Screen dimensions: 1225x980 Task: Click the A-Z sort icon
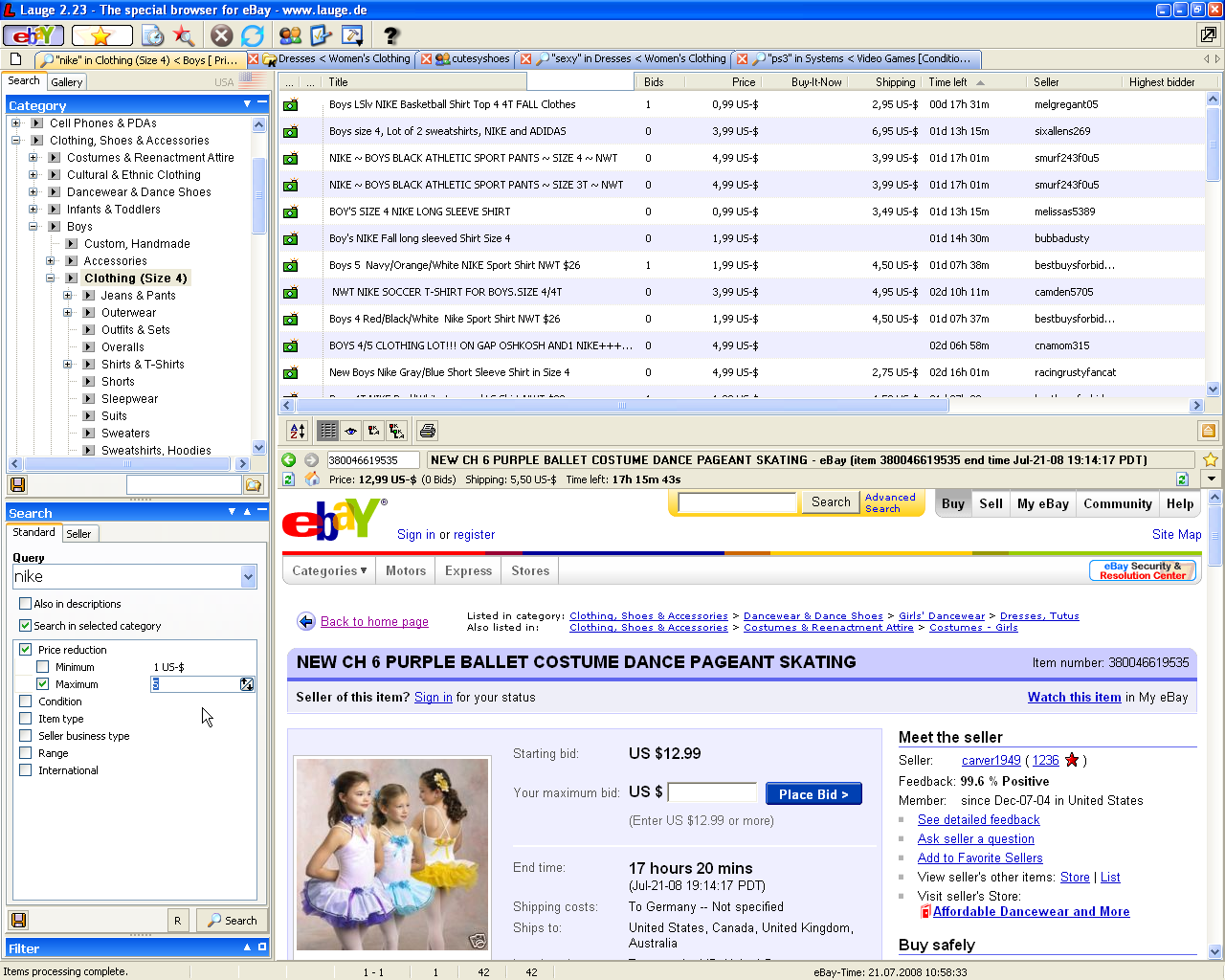coord(298,432)
